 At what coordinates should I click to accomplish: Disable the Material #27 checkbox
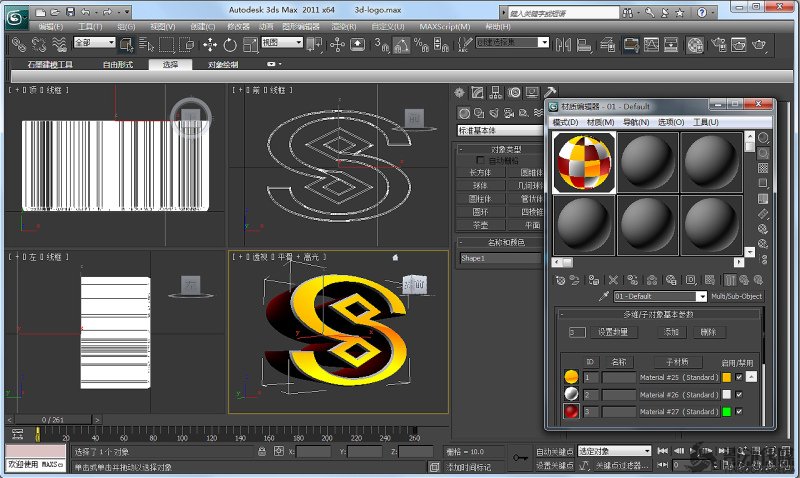(x=739, y=411)
